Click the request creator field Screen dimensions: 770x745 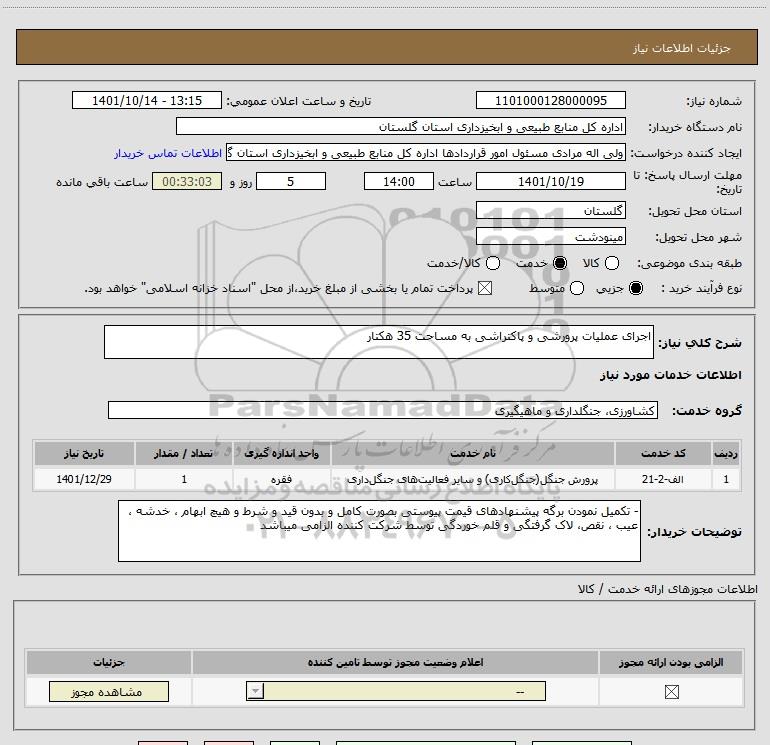pyautogui.click(x=426, y=153)
